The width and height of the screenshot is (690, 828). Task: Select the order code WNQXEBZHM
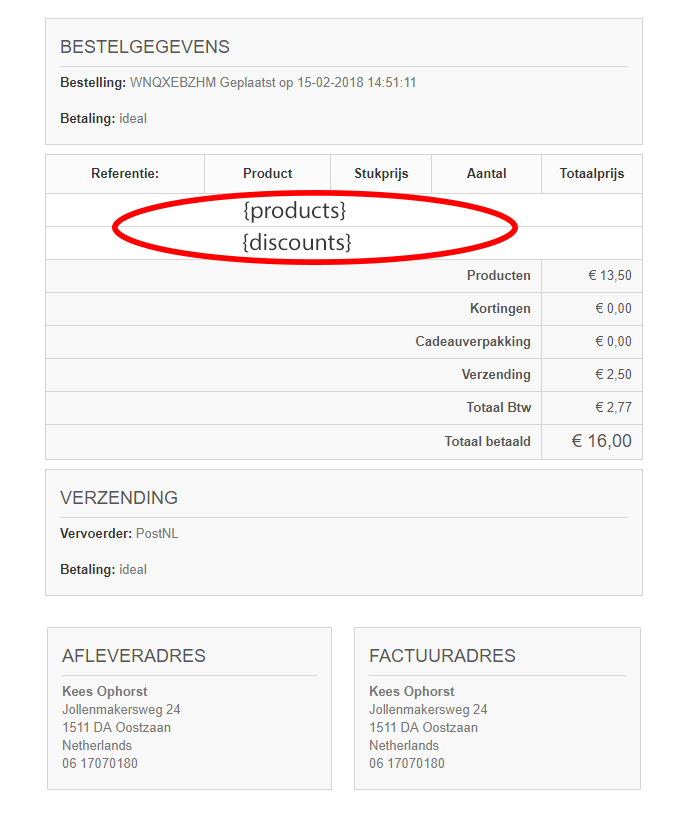(165, 83)
